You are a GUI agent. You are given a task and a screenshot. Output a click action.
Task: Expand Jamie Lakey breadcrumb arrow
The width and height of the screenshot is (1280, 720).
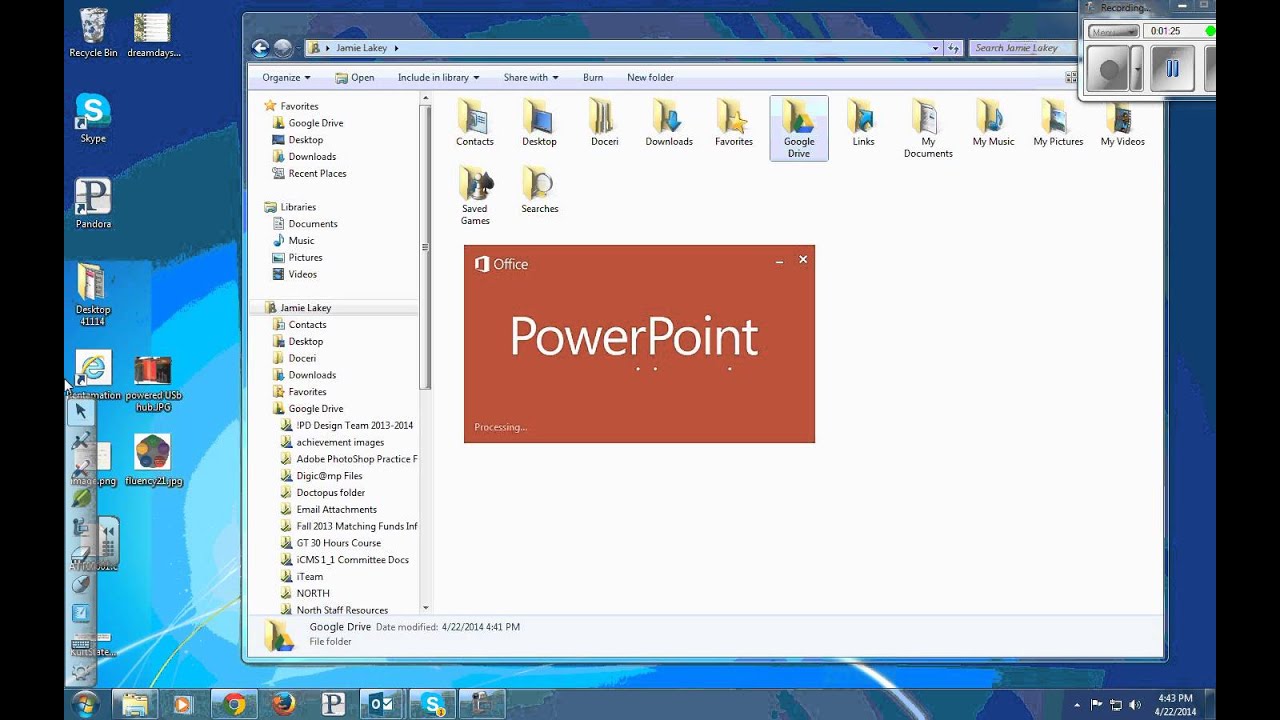396,48
